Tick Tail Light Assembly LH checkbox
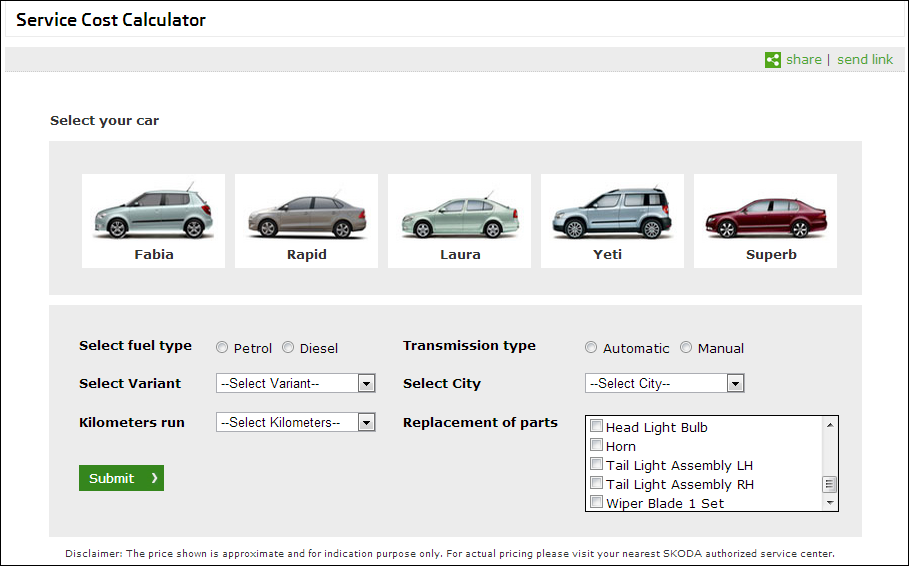Screen dimensions: 909x566 pyautogui.click(x=597, y=464)
